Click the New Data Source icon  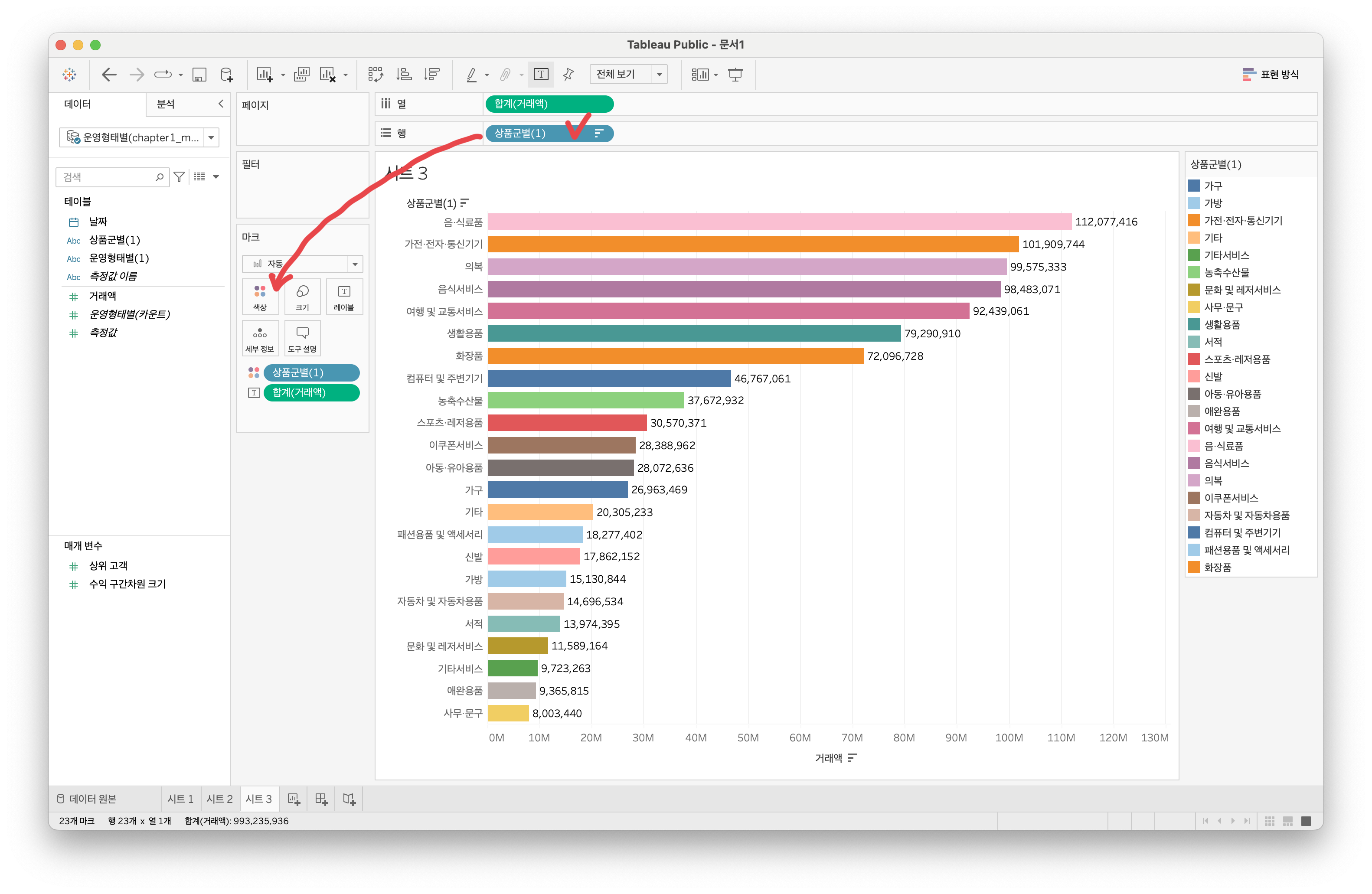pyautogui.click(x=227, y=75)
